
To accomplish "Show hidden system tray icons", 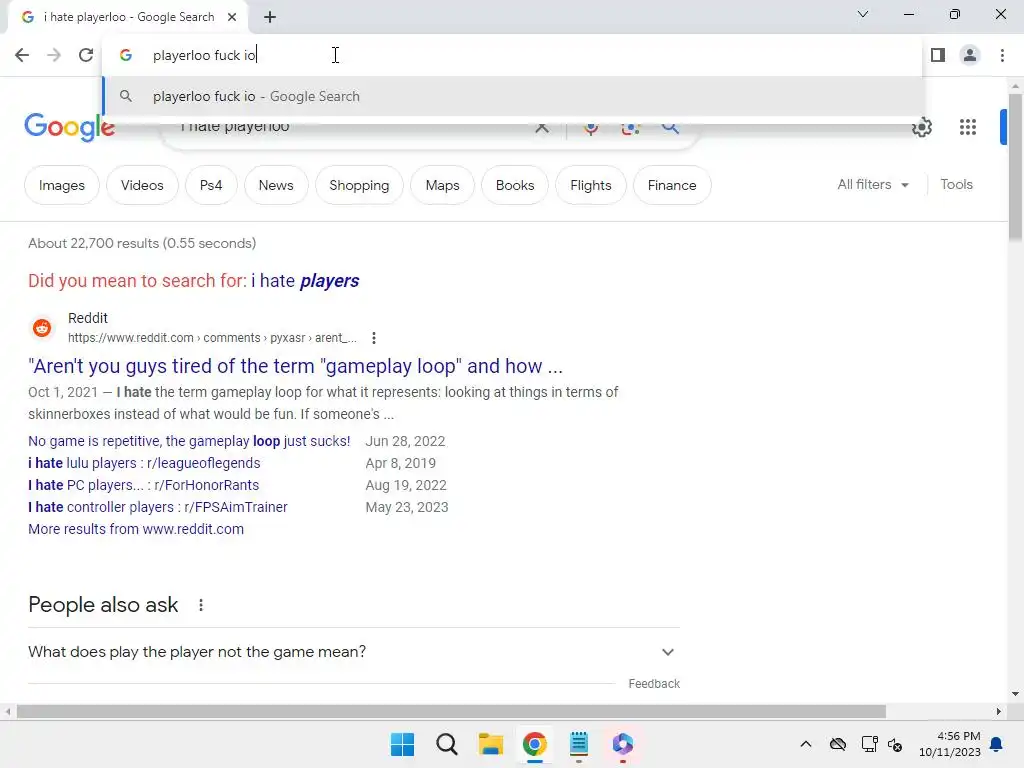I will point(806,744).
